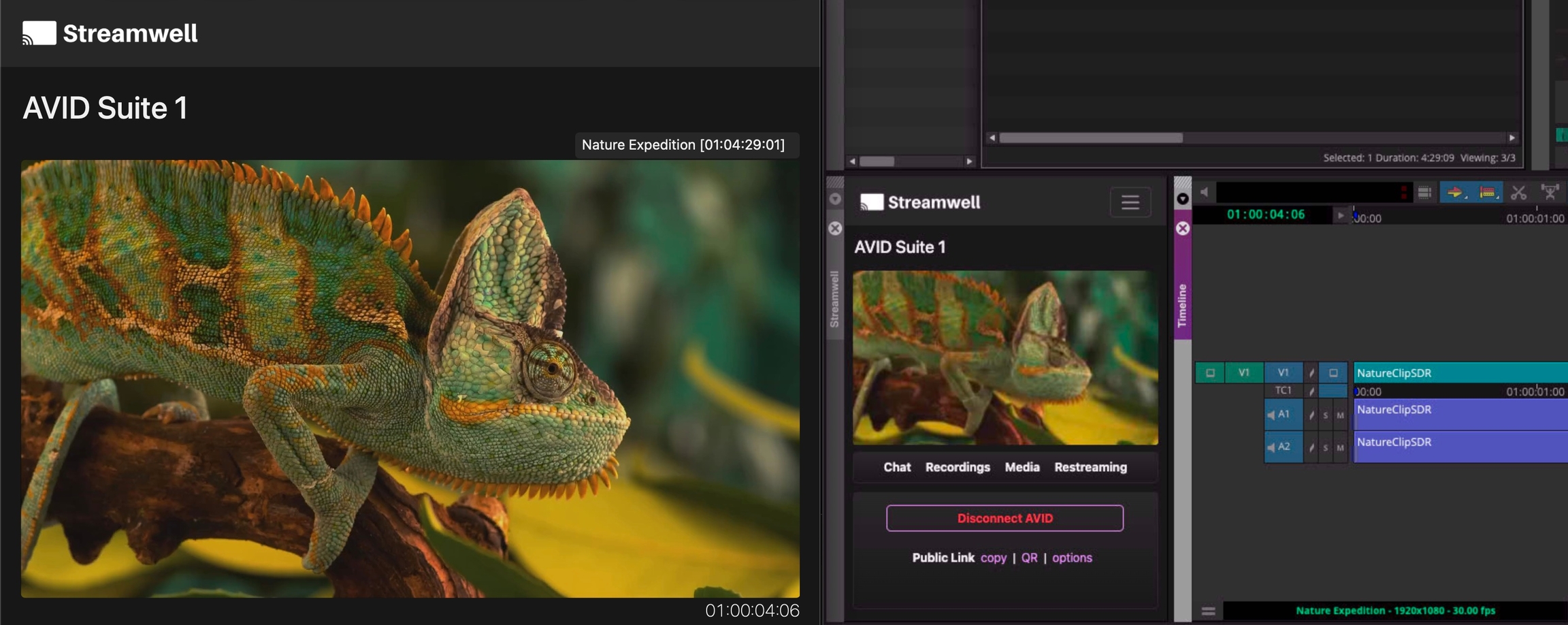Click the weightlifter icon in the timeline toolbar

click(x=1550, y=193)
